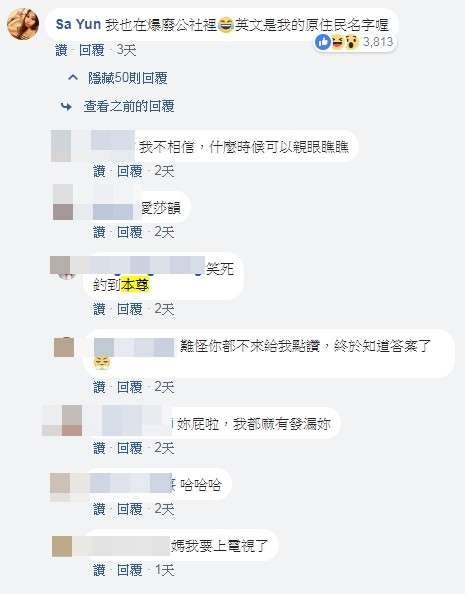Viewport: 465px width, 594px height.
Task: Like Sa Yun's top comment with 讚
Action: (61, 50)
